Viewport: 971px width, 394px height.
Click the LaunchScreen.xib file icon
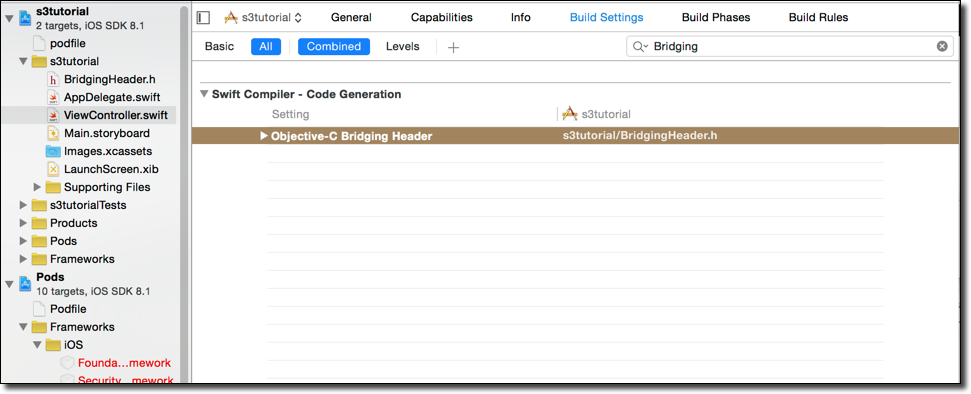click(x=53, y=169)
